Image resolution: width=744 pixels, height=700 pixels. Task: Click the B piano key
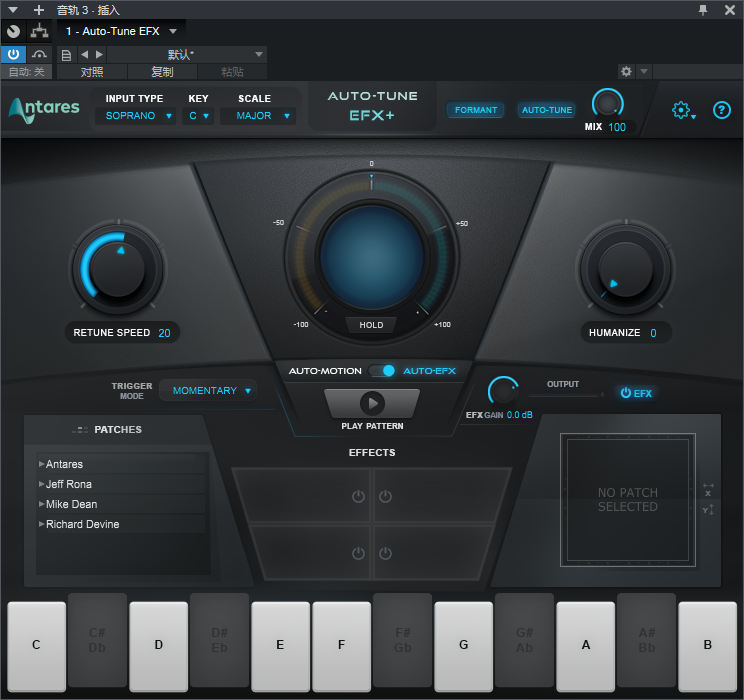[x=707, y=645]
